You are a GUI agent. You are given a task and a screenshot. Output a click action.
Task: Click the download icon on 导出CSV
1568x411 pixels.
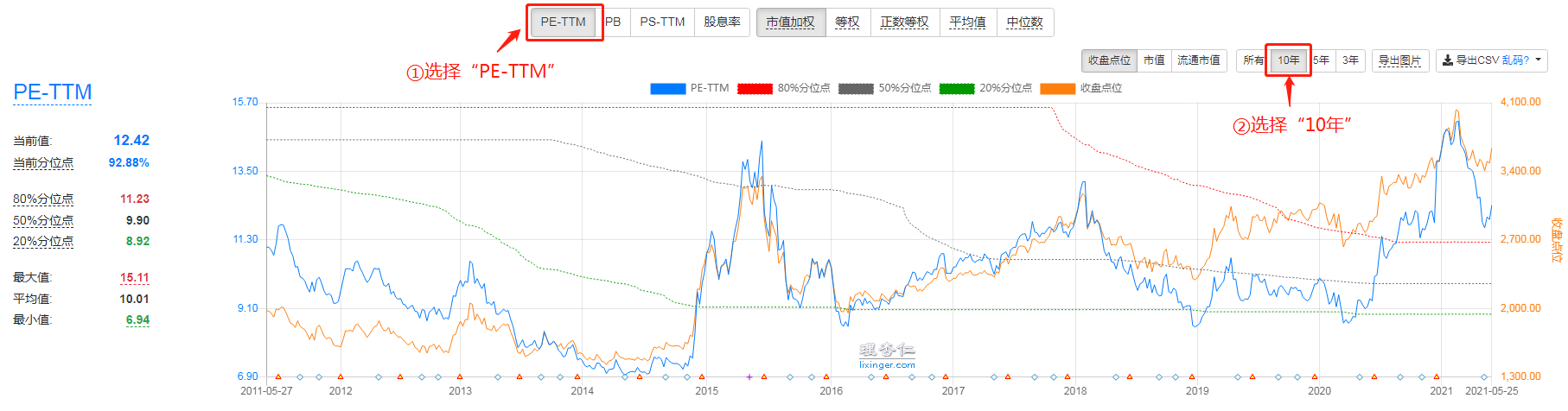(1448, 60)
